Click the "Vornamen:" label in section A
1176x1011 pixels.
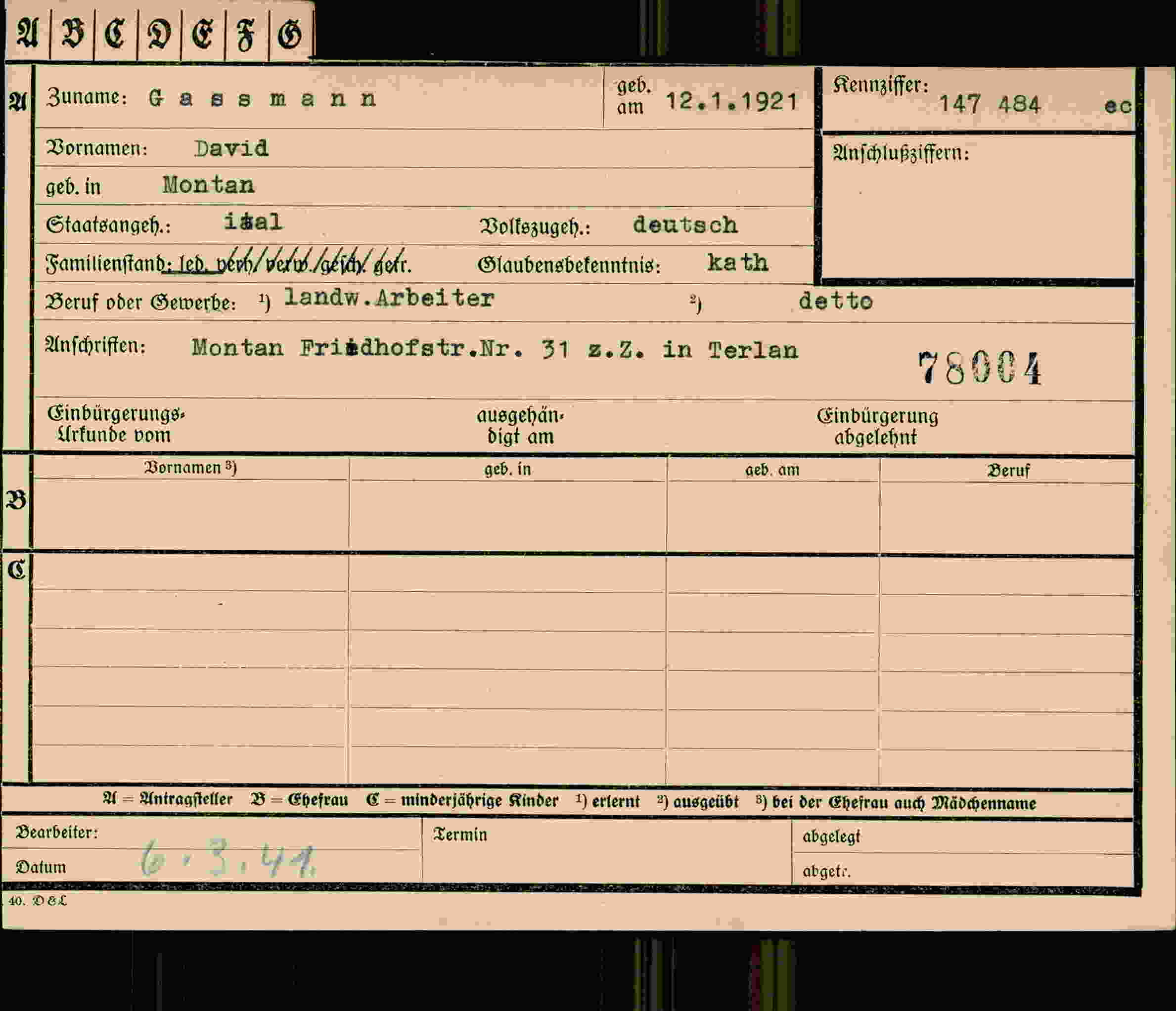(x=96, y=149)
